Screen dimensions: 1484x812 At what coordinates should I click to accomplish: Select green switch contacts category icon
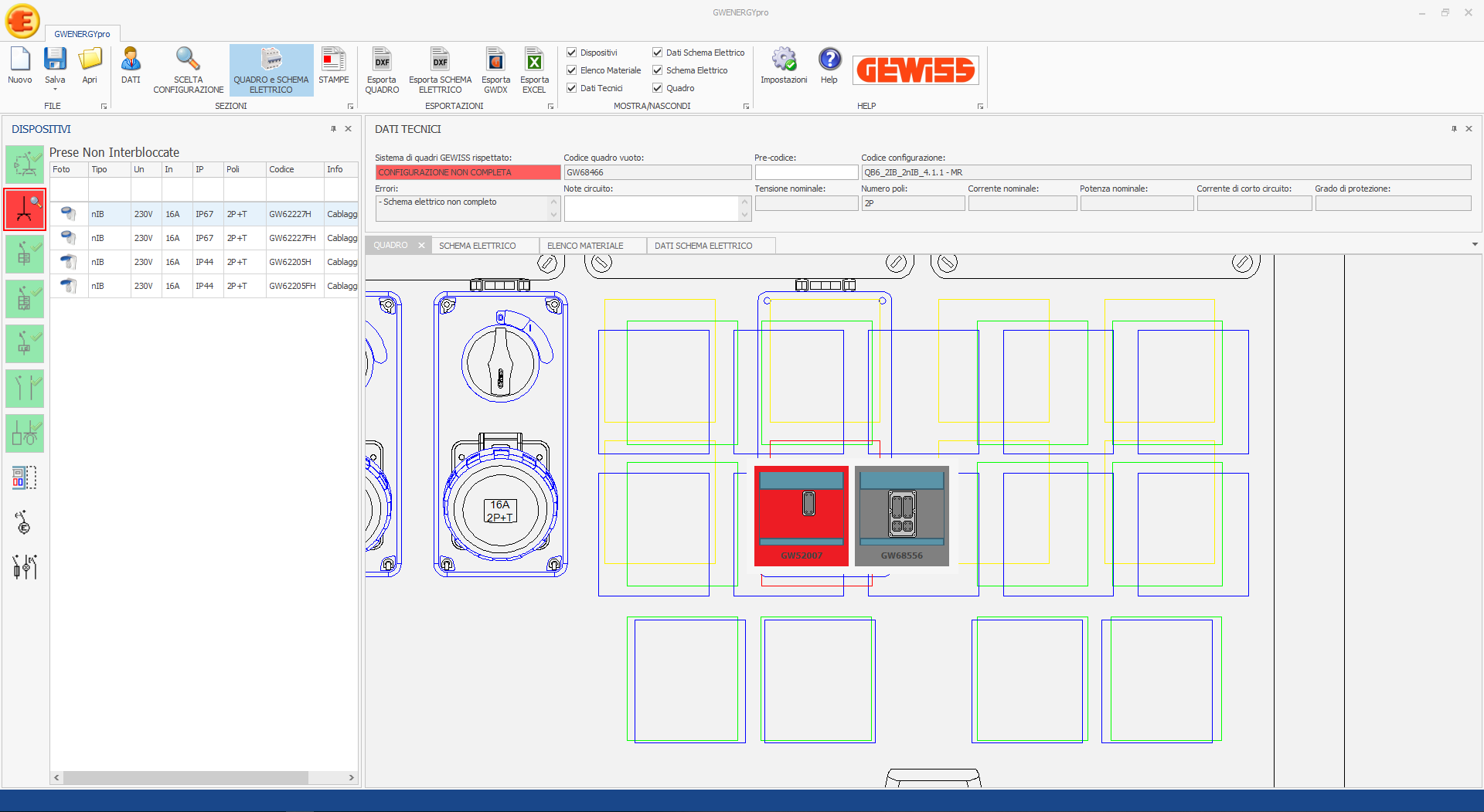(x=25, y=389)
